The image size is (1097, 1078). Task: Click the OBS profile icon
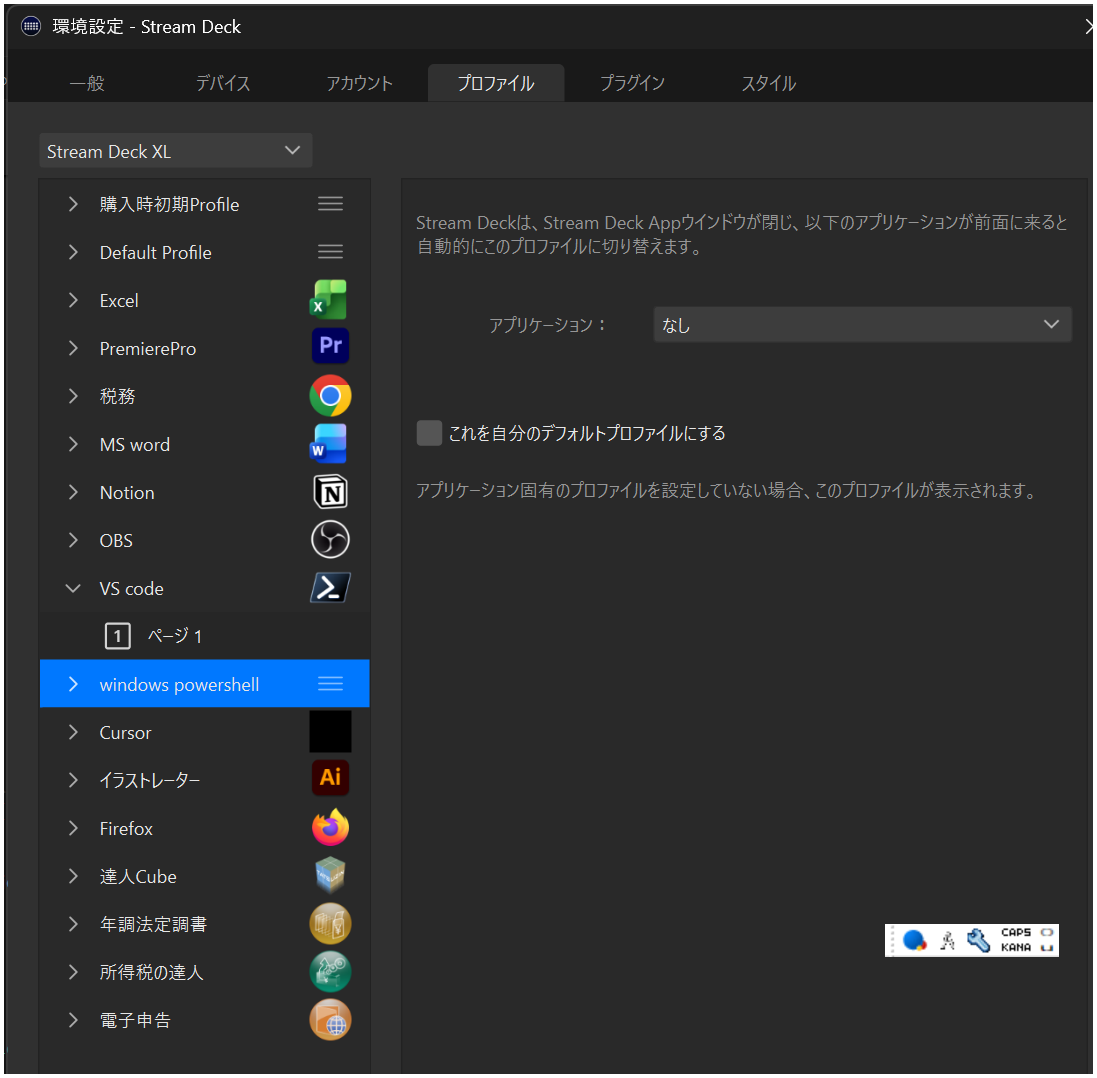[x=330, y=539]
